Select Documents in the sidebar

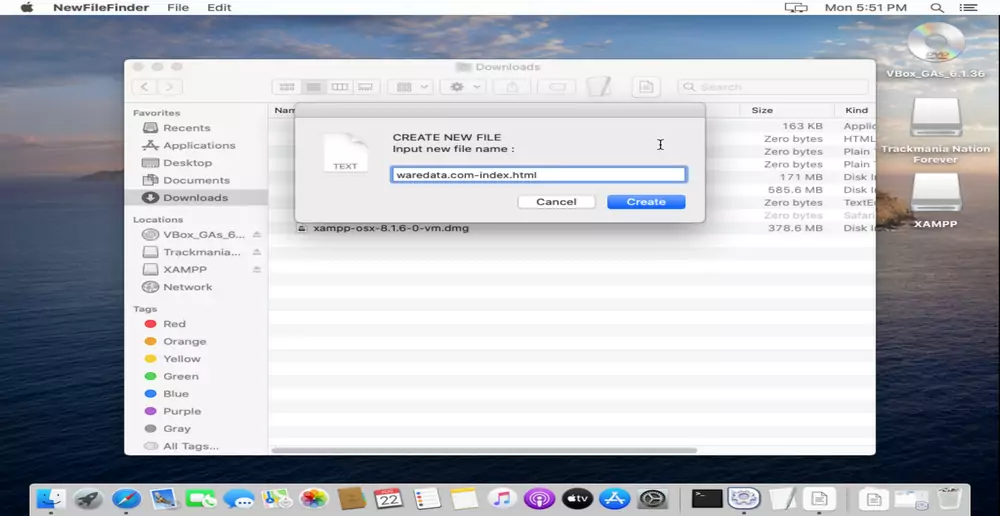(196, 181)
